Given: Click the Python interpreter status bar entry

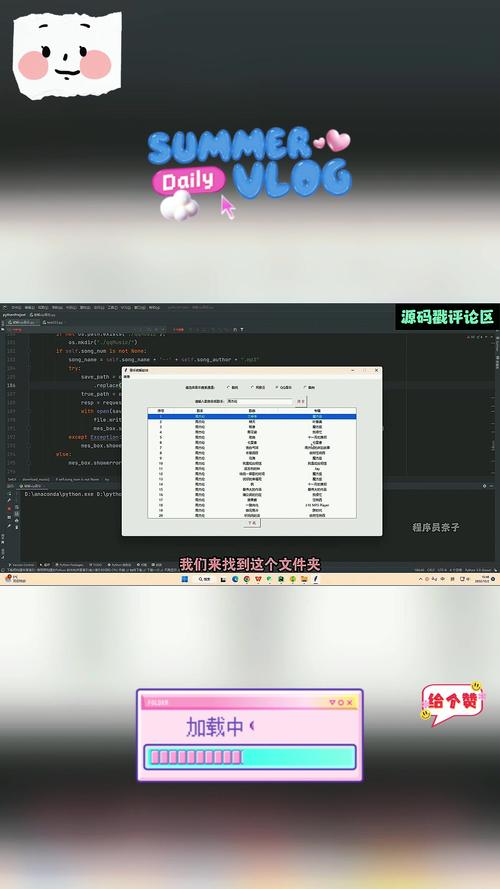Looking at the screenshot, I should 480,570.
